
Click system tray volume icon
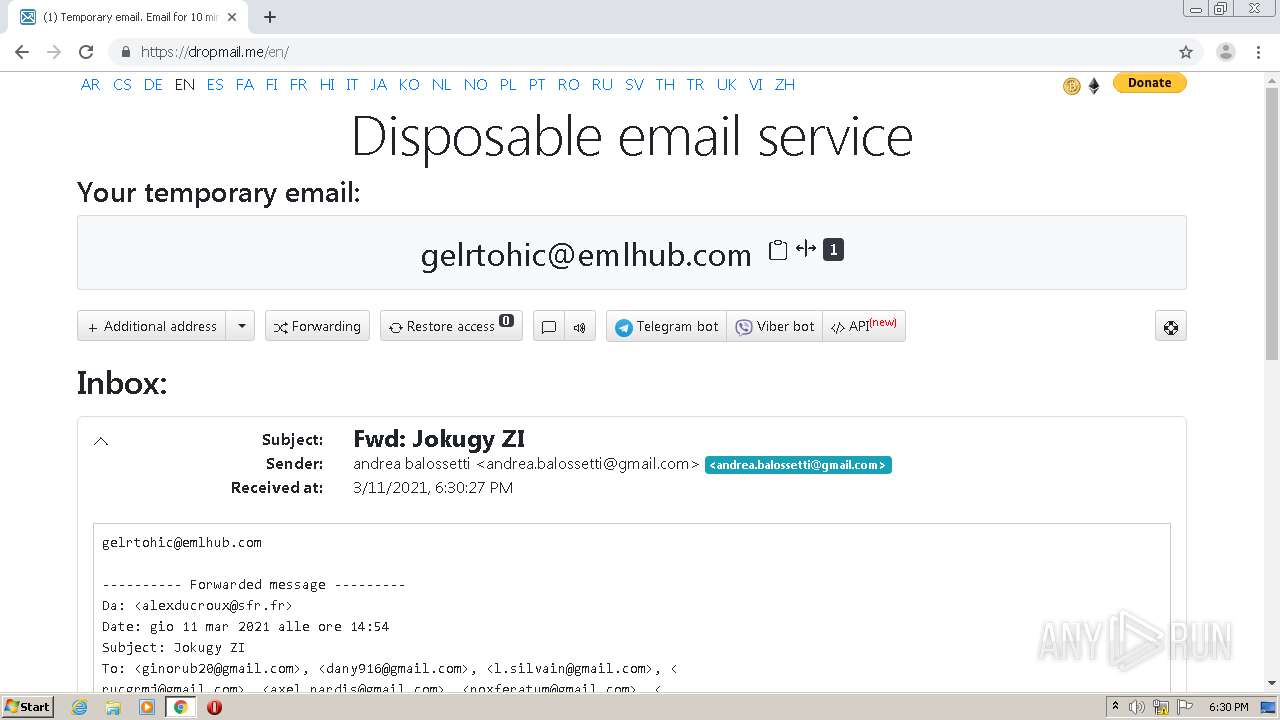1137,707
